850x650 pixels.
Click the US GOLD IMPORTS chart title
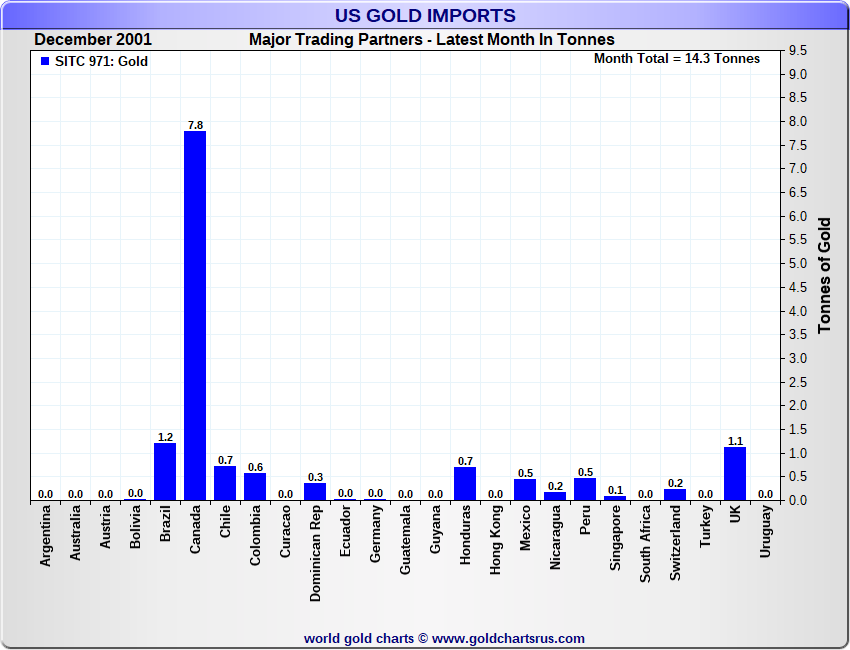pos(425,15)
